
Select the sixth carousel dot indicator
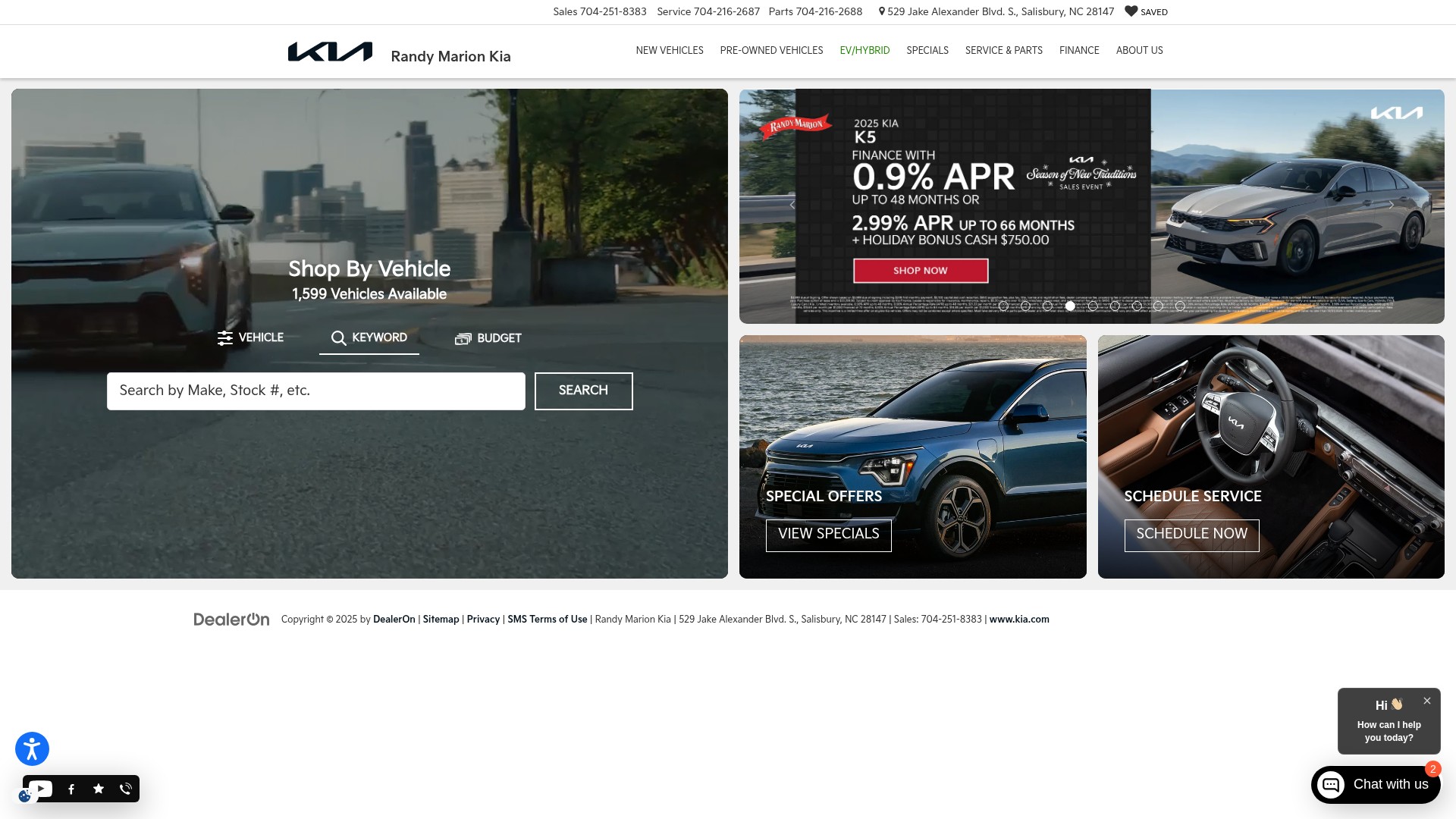coord(1115,306)
